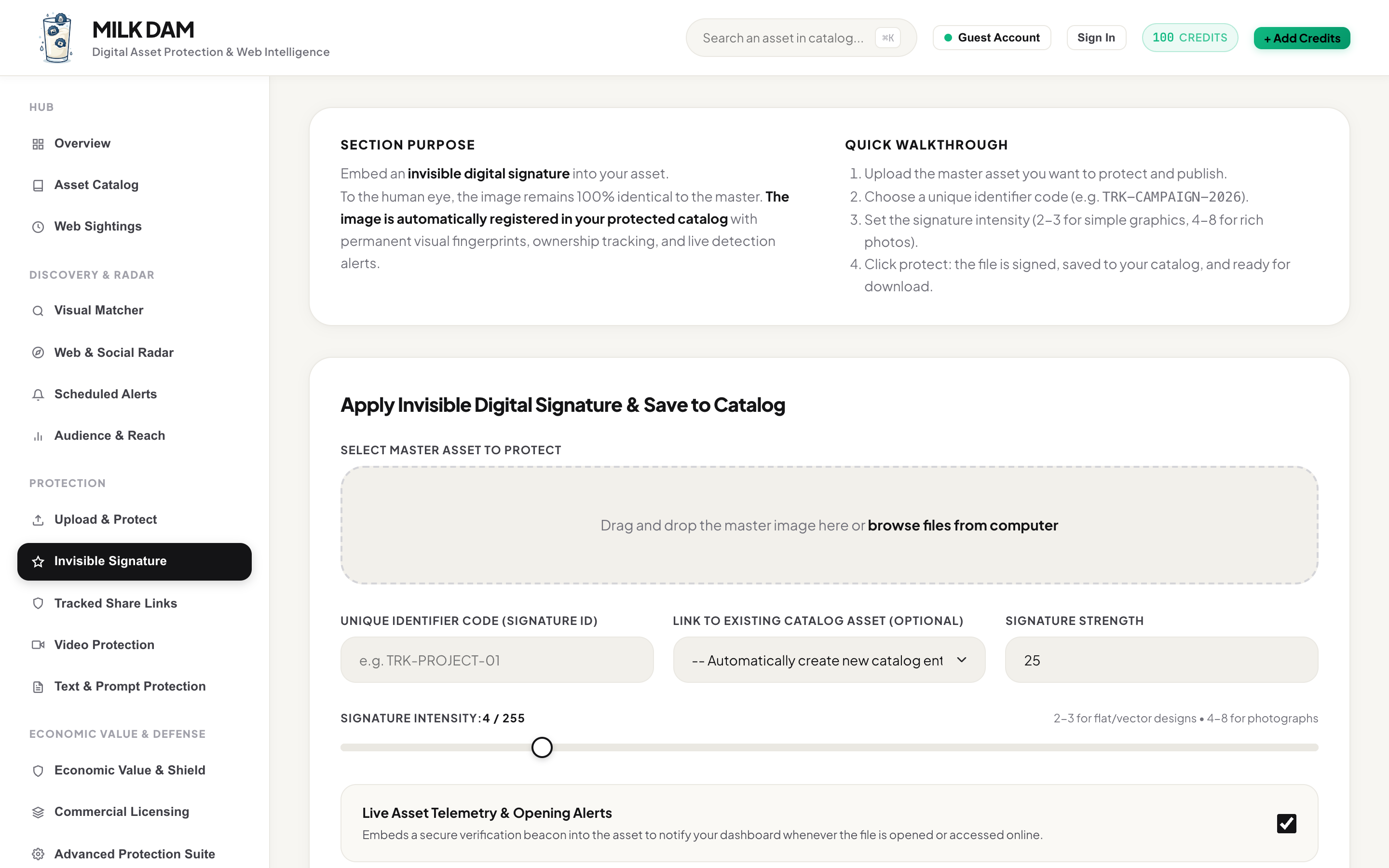The image size is (1389, 868).
Task: Click the Signature Strength field showing 25
Action: [1161, 660]
